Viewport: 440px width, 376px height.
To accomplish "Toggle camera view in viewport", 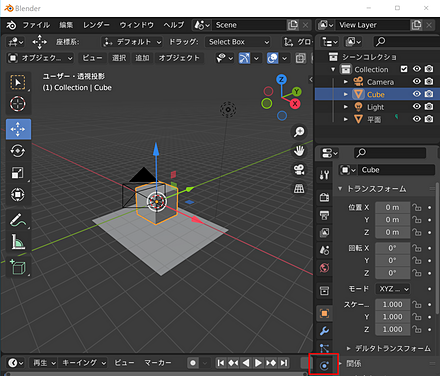I will click(299, 170).
